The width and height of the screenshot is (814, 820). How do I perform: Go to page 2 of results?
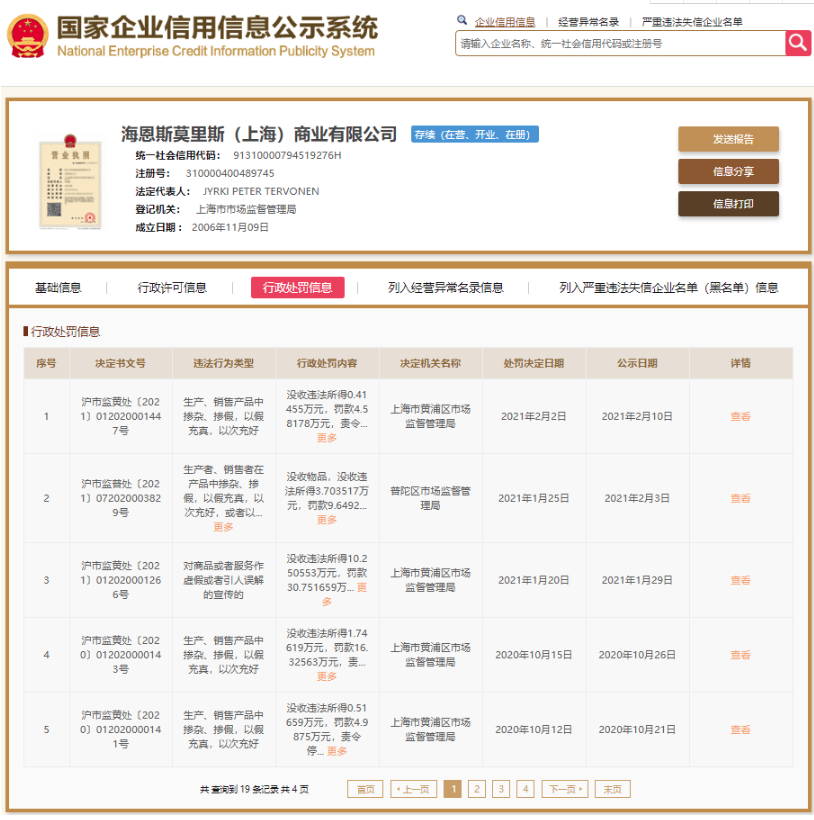click(477, 789)
